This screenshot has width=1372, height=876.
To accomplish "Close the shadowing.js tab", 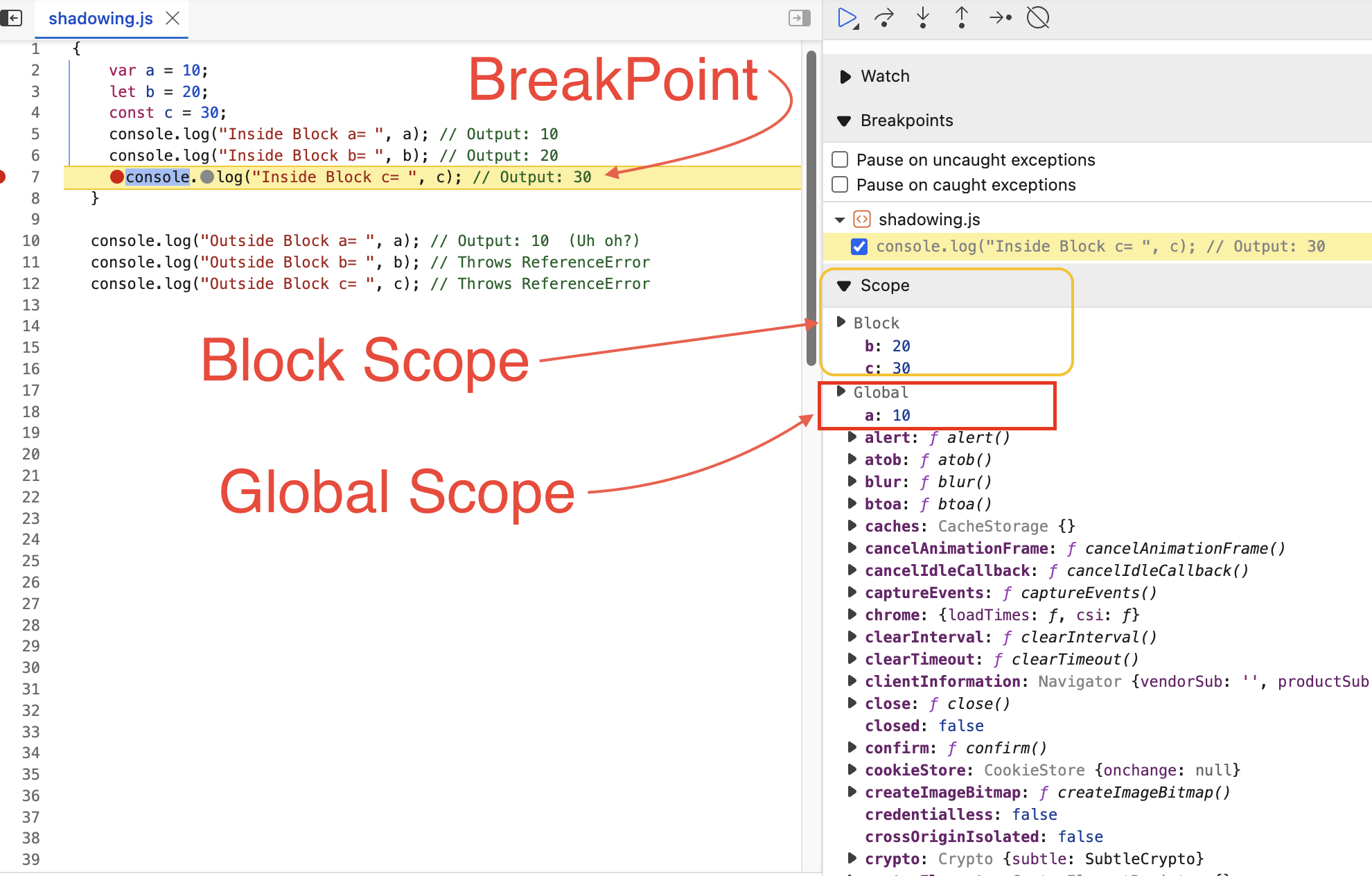I will click(x=173, y=19).
